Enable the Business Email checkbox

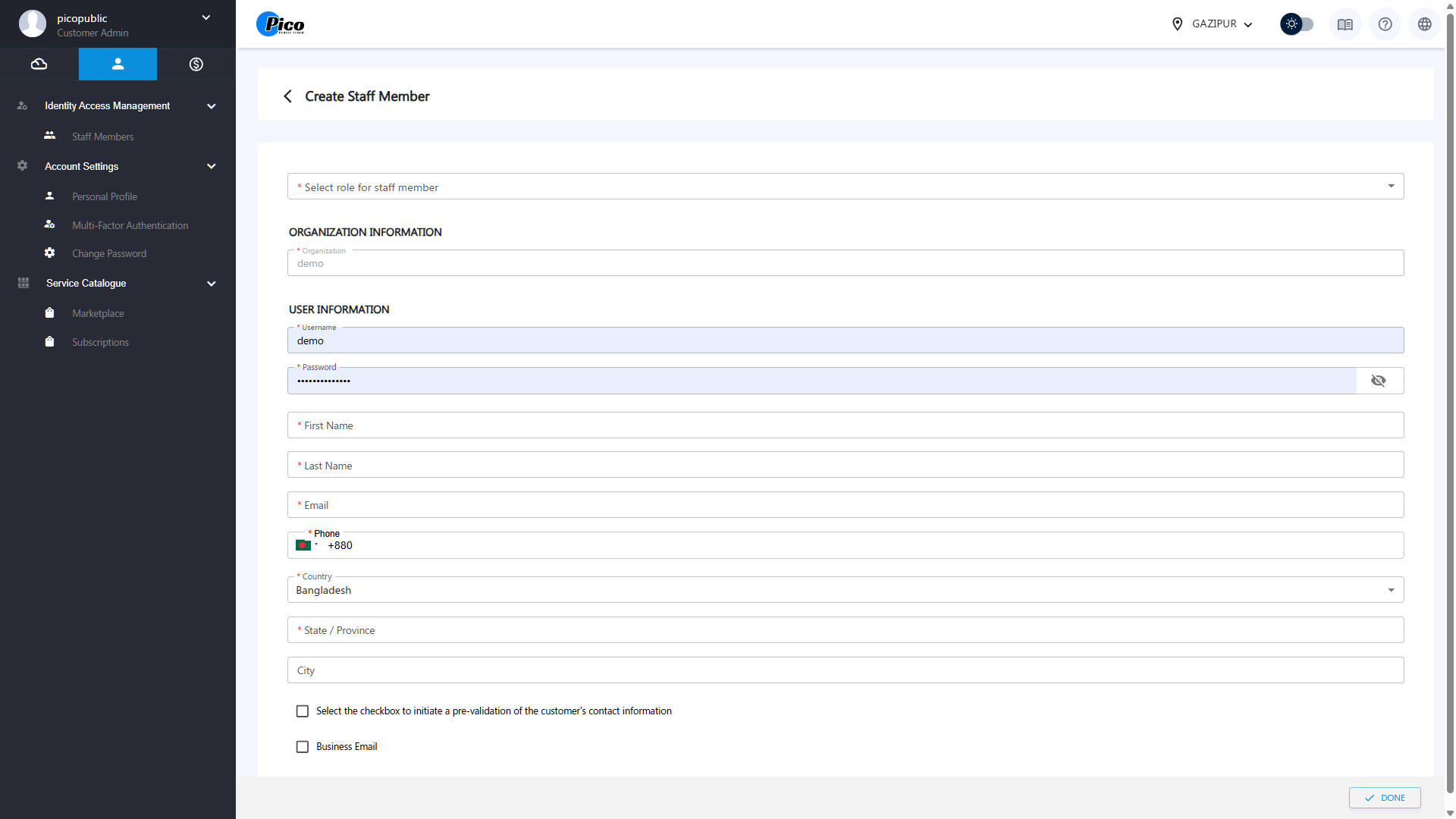[303, 747]
